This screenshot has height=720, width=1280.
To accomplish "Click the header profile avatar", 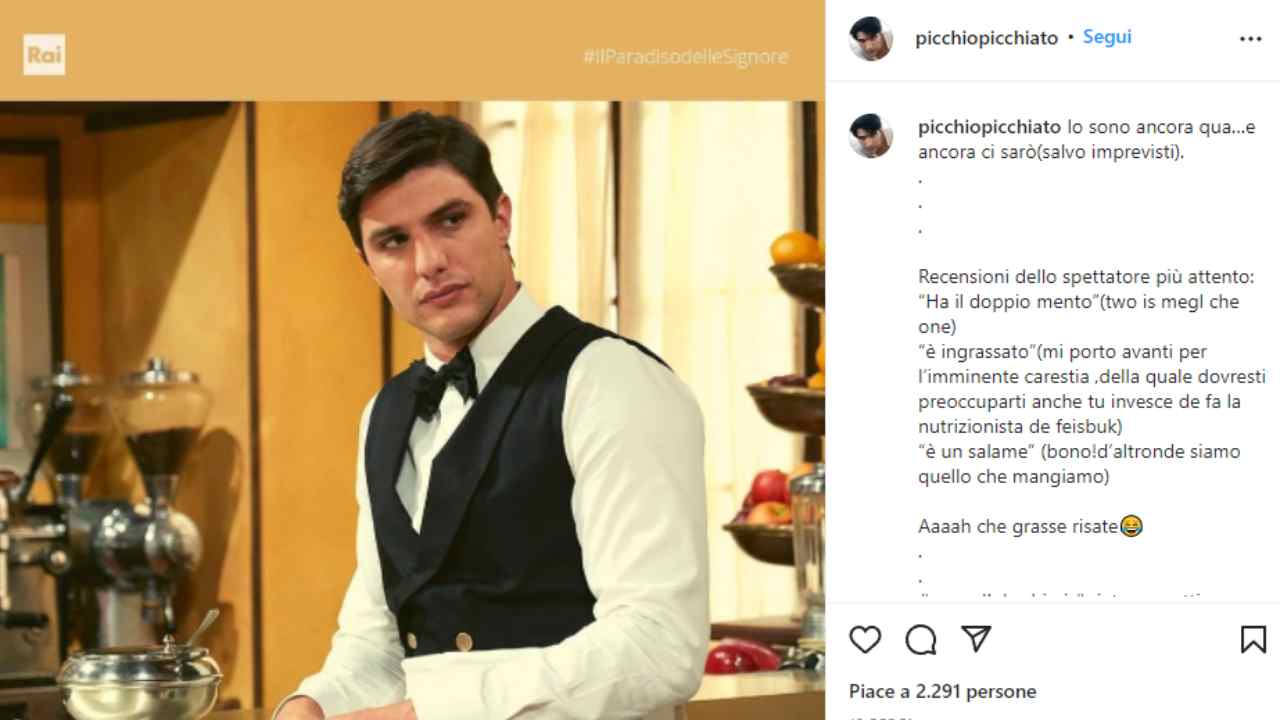I will click(870, 38).
